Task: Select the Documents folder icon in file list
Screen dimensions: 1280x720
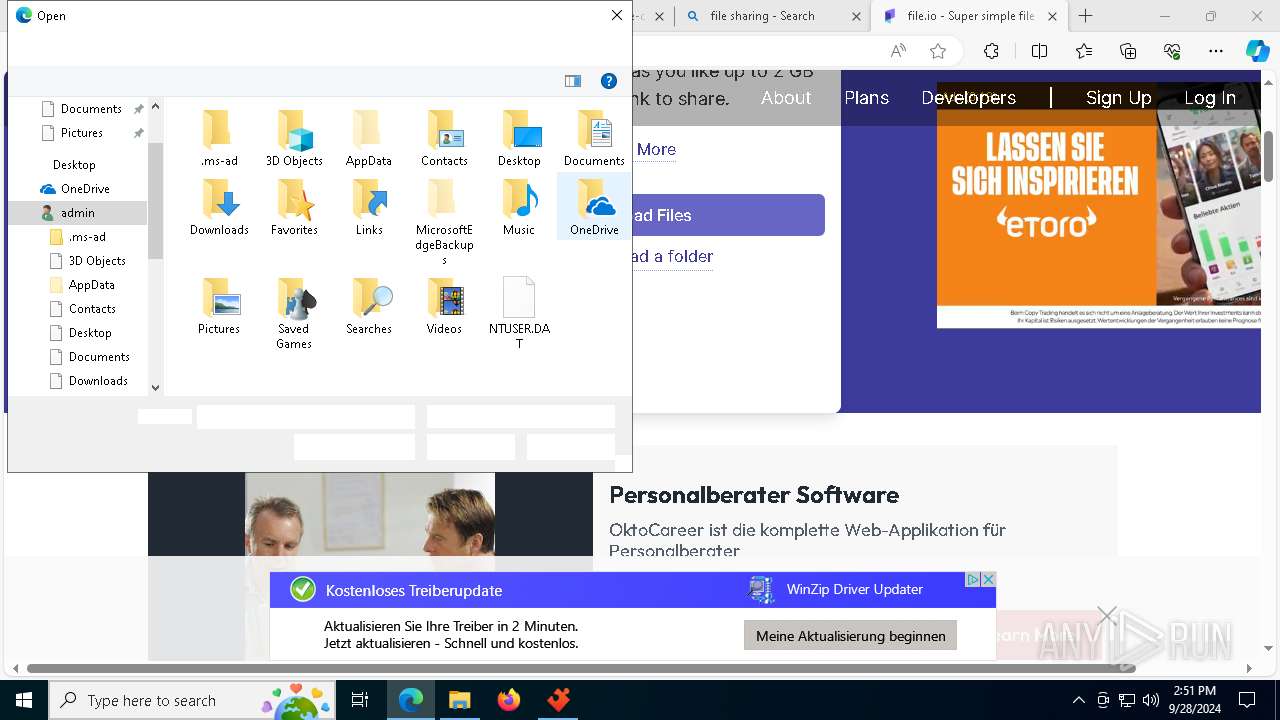Action: click(594, 130)
